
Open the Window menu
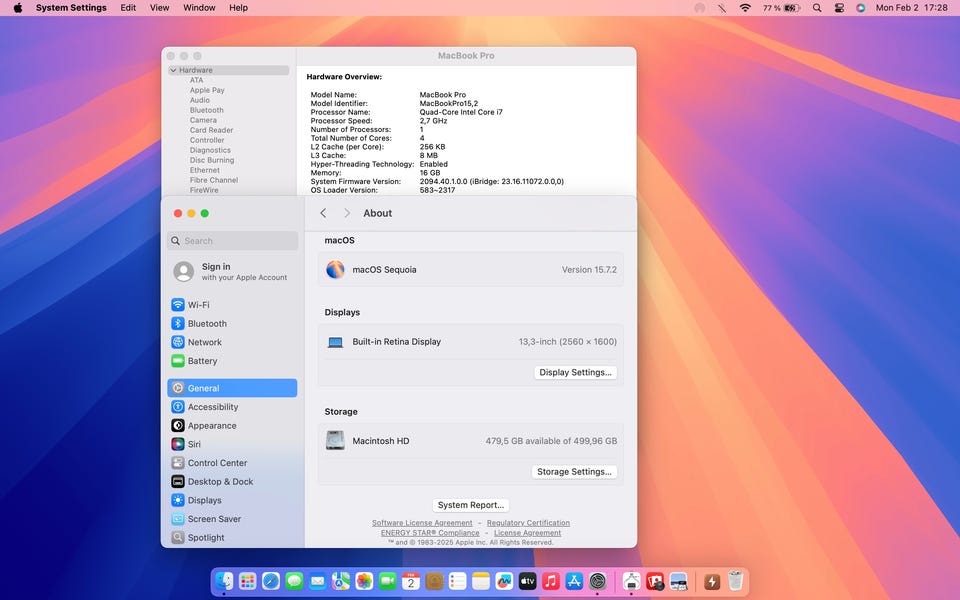(199, 8)
